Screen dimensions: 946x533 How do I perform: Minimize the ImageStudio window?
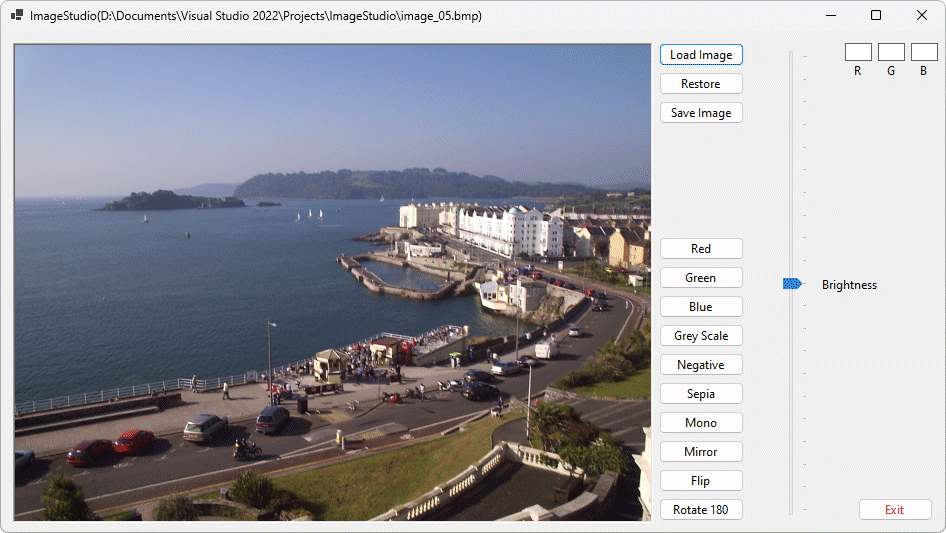click(x=831, y=16)
